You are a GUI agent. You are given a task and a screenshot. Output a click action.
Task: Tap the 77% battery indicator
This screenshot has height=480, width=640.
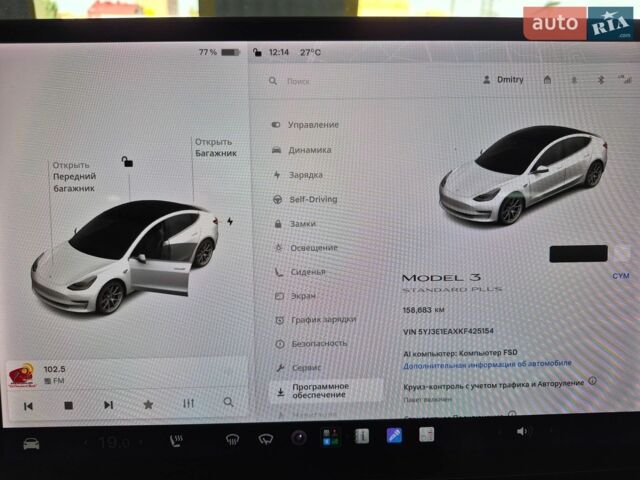[219, 52]
